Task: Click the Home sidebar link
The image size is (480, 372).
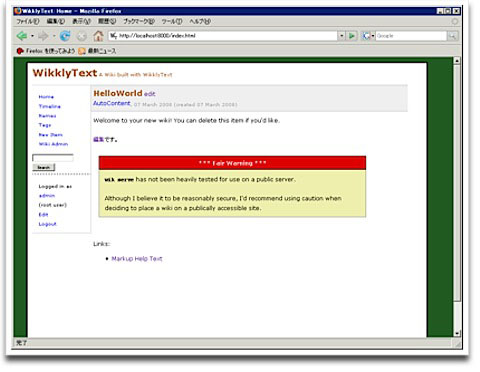Action: point(46,97)
